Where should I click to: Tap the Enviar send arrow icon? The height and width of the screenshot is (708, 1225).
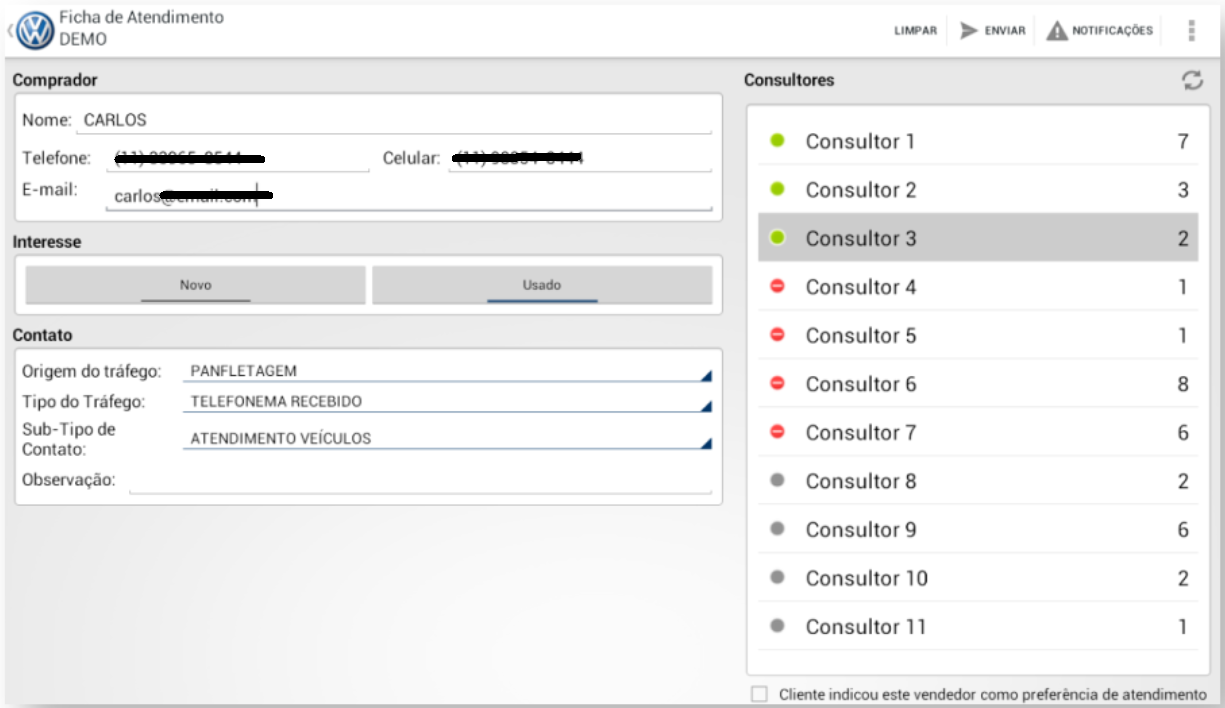tap(968, 31)
